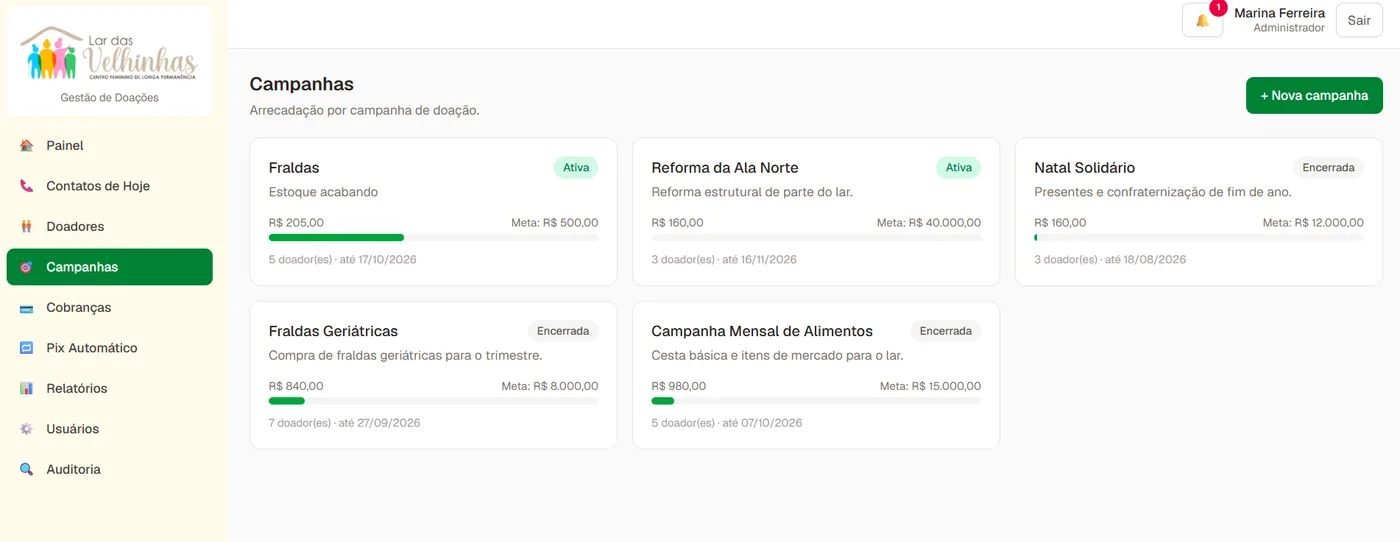Go to Painel menu item
The height and width of the screenshot is (542, 1400).
coord(109,146)
